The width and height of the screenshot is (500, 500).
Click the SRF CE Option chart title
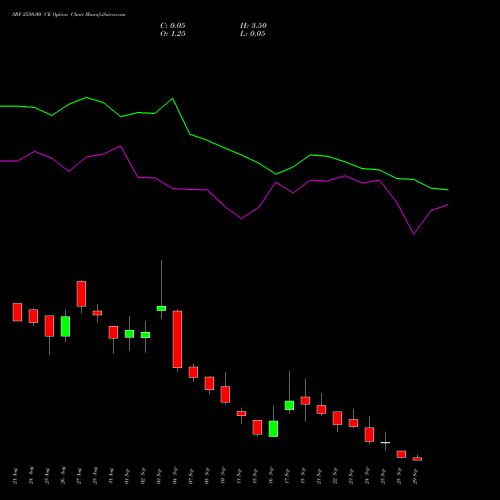69,15
